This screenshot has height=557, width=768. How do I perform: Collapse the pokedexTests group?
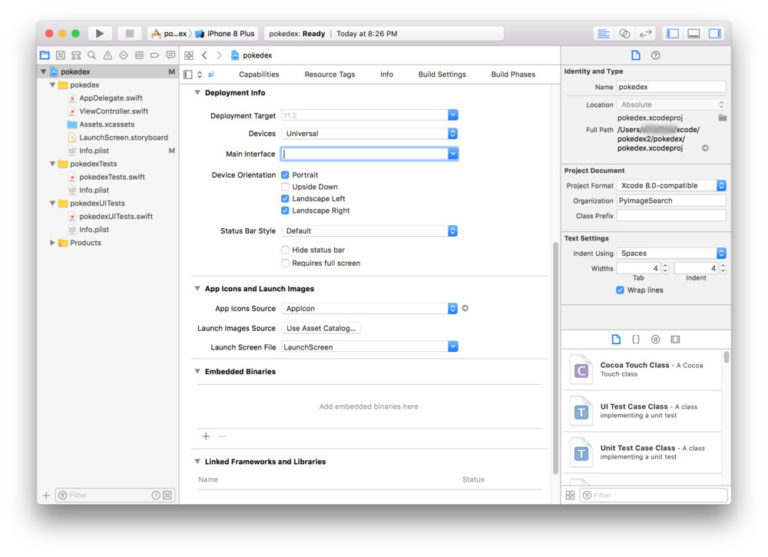pos(52,164)
